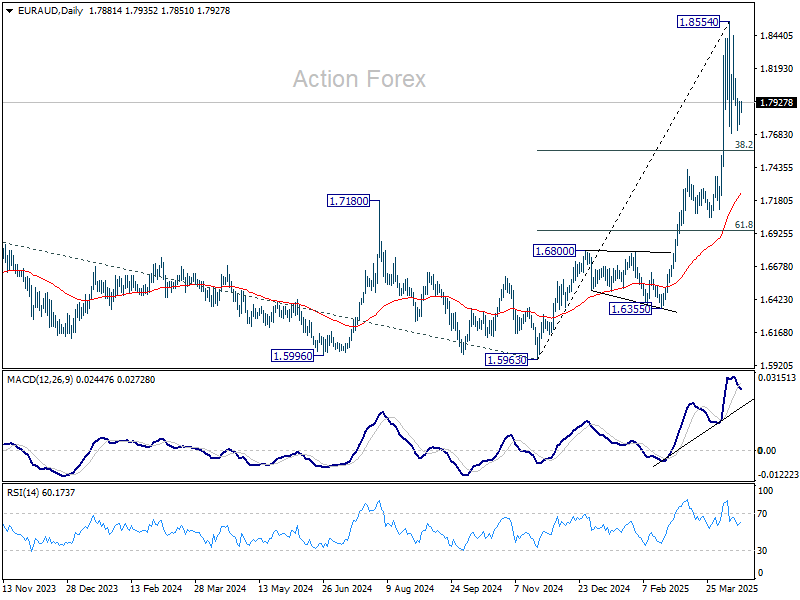Click the 26 Jun 2024 date label
This screenshot has width=800, height=600.
pos(347,589)
